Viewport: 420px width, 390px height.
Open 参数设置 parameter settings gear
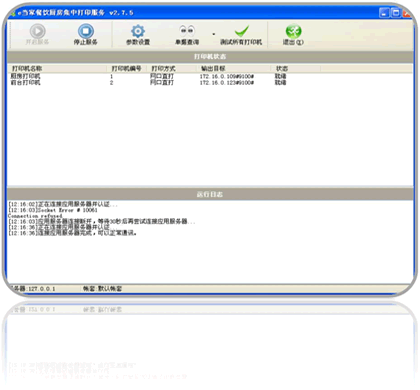coord(138,35)
